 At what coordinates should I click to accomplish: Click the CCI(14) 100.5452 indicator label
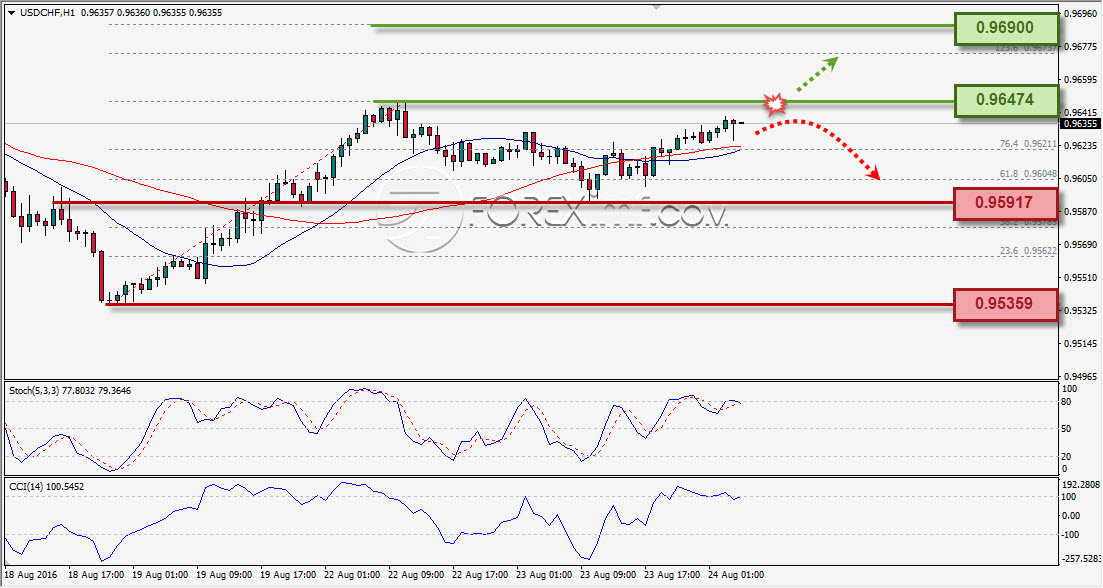click(46, 487)
